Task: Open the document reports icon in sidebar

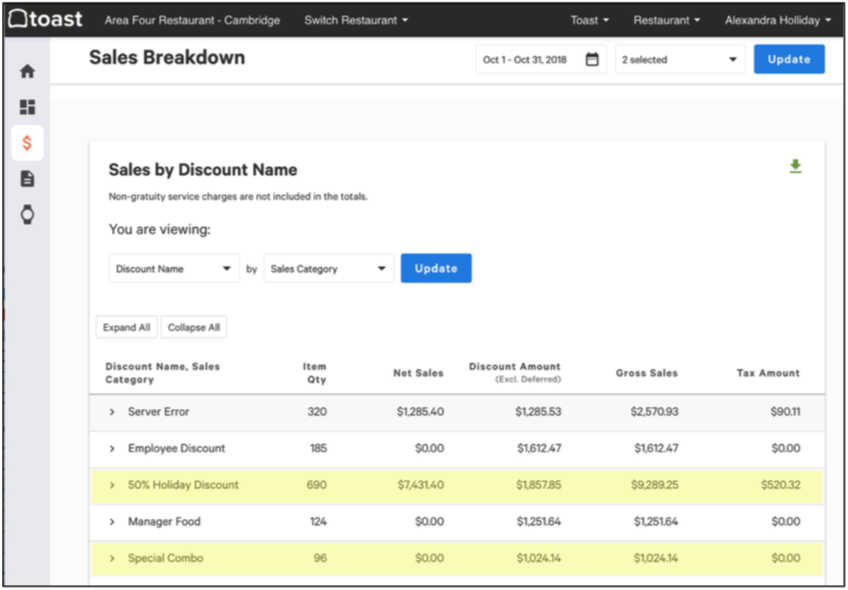Action: [x=27, y=179]
